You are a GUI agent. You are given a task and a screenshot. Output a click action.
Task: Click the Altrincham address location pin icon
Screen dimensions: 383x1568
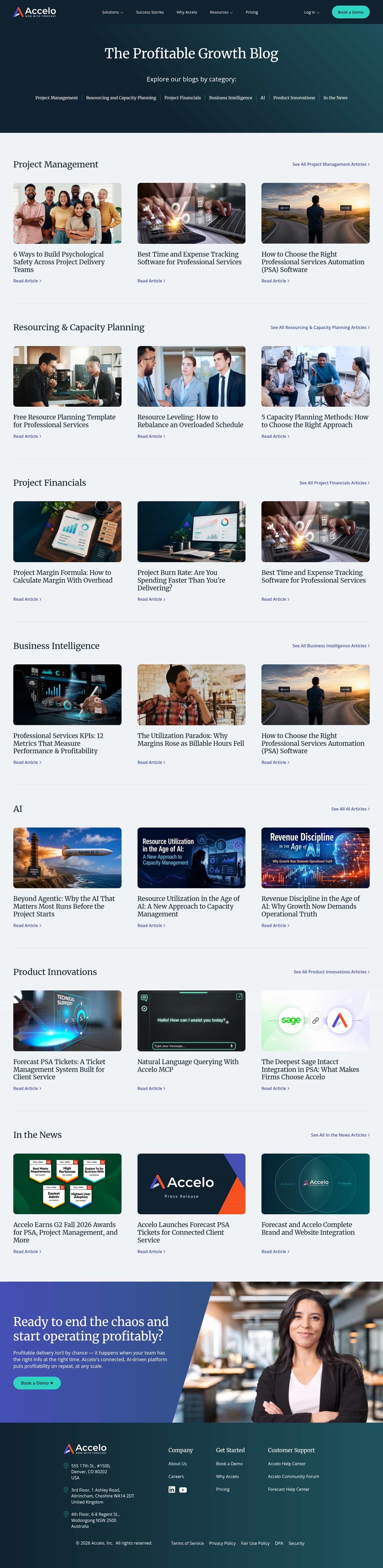[66, 1490]
